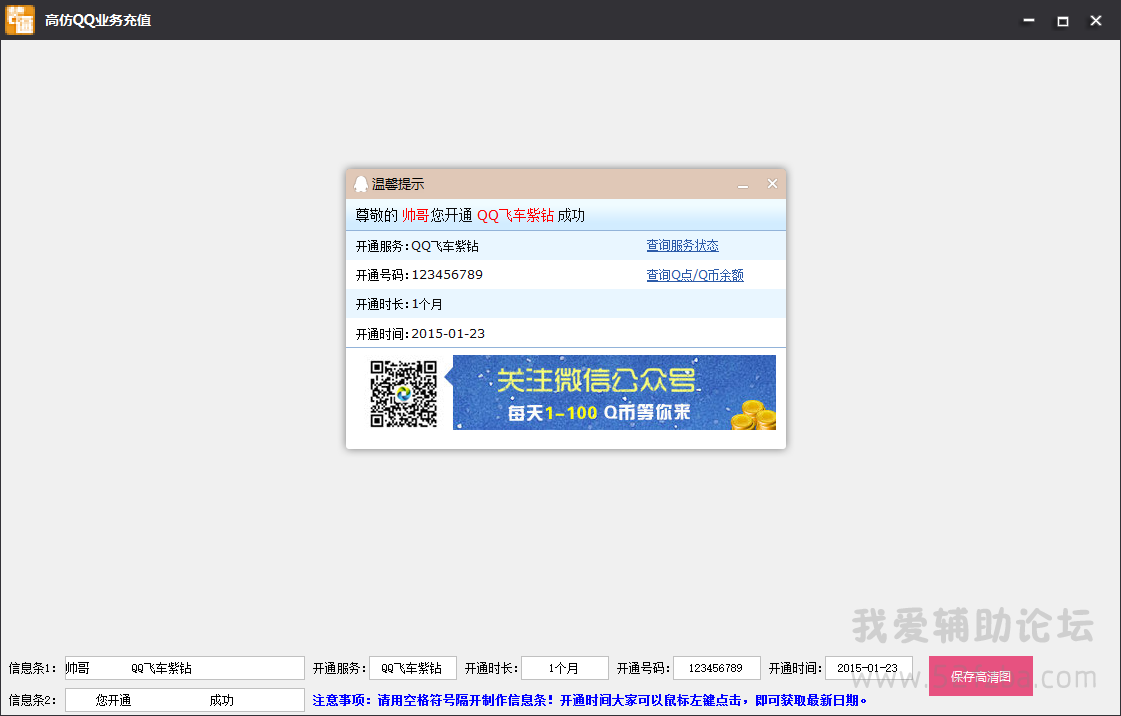Screen dimensions: 1121x716
Task: Click the QQ penguin icon in the dialog
Action: point(360,184)
